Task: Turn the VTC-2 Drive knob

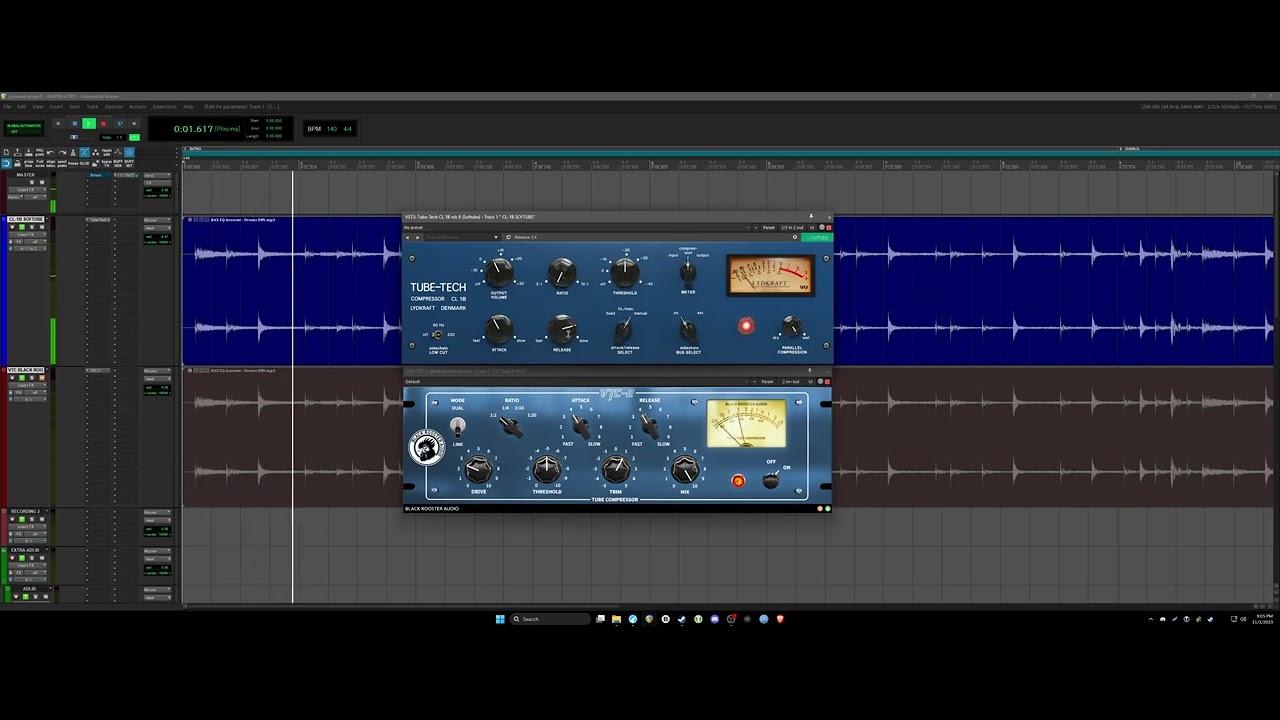Action: click(x=478, y=468)
